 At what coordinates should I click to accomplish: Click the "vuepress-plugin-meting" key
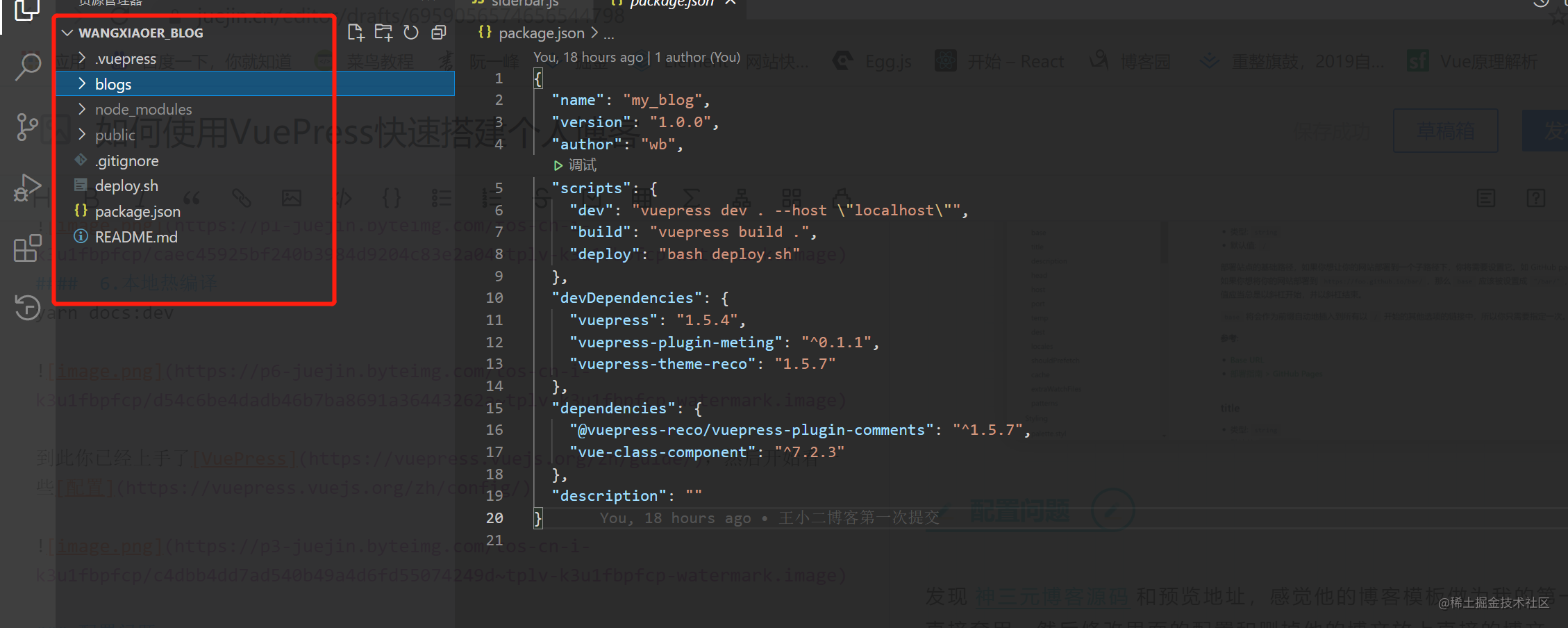676,342
